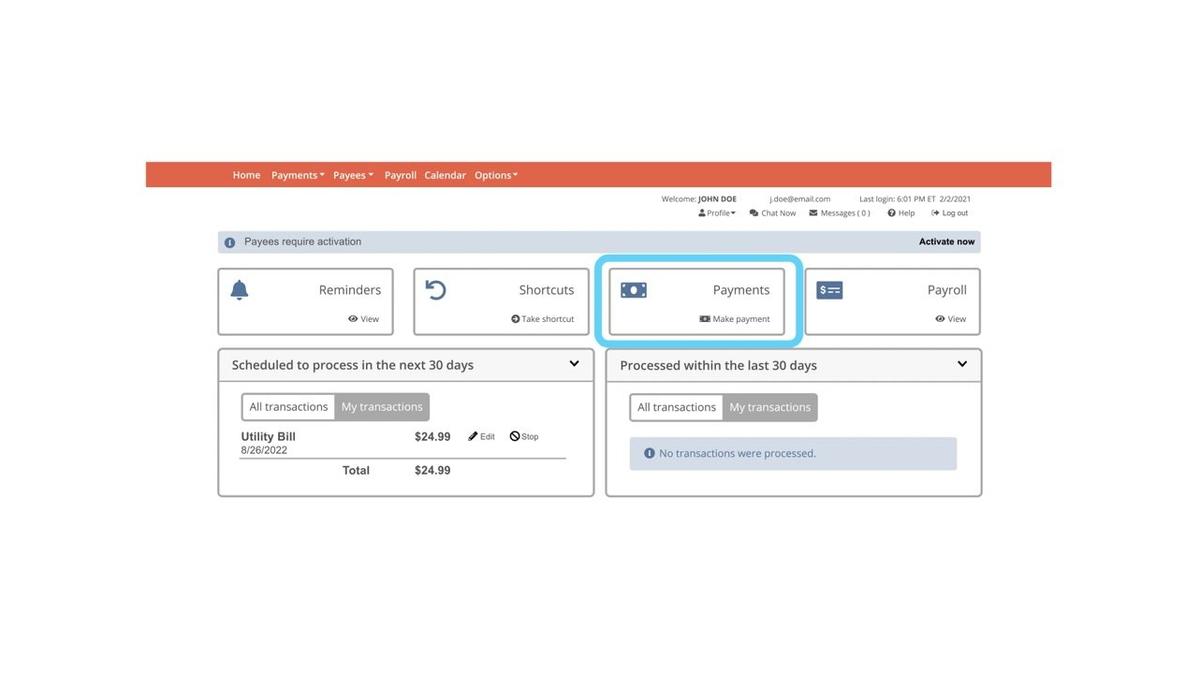Viewport: 1200px width, 674px height.
Task: Click the eye View icon in Payroll card
Action: (940, 319)
